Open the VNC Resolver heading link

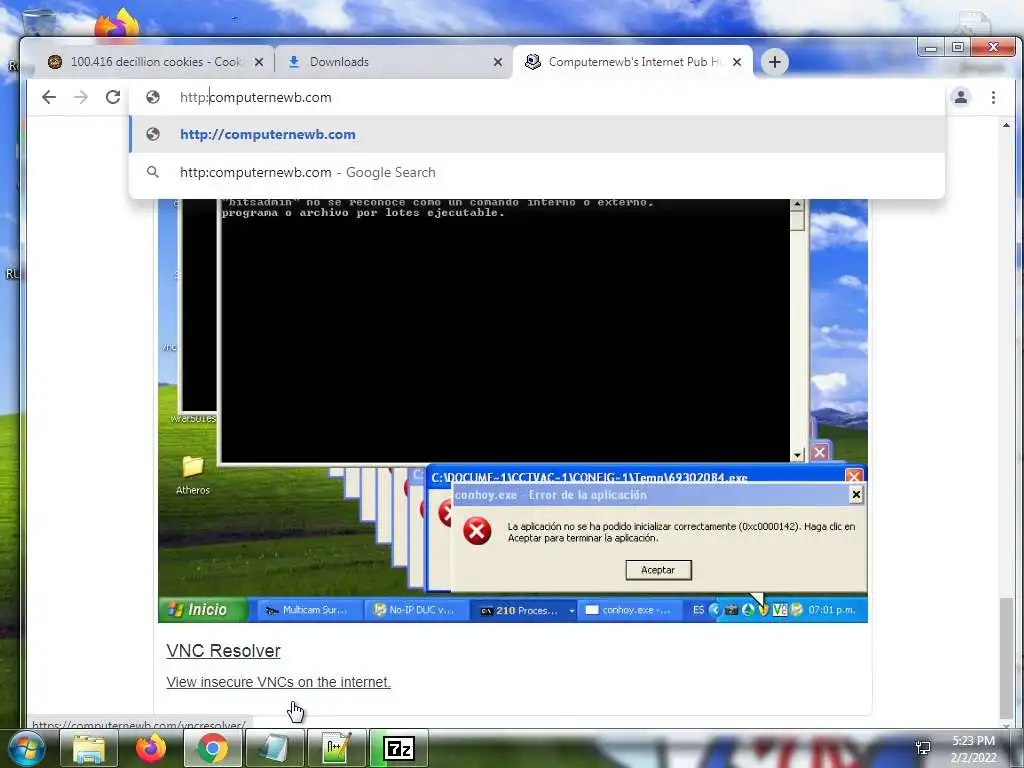click(223, 650)
